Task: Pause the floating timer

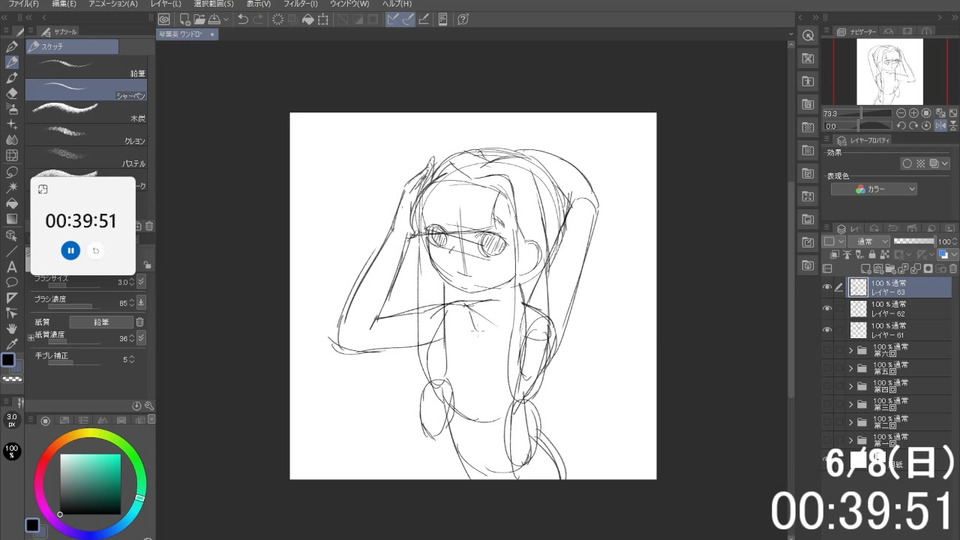Action: 70,250
